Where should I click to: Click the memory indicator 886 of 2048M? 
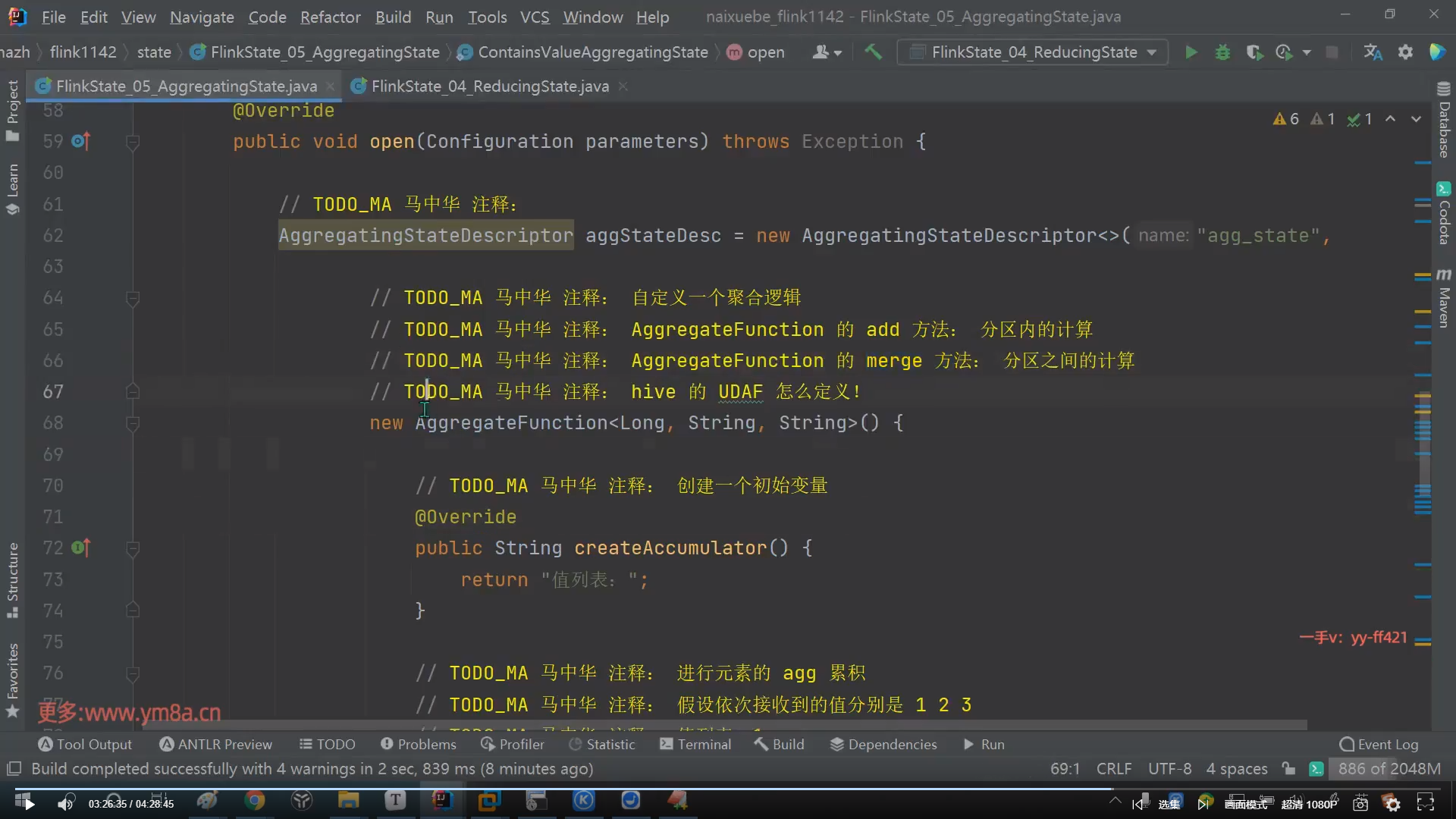pos(1389,768)
